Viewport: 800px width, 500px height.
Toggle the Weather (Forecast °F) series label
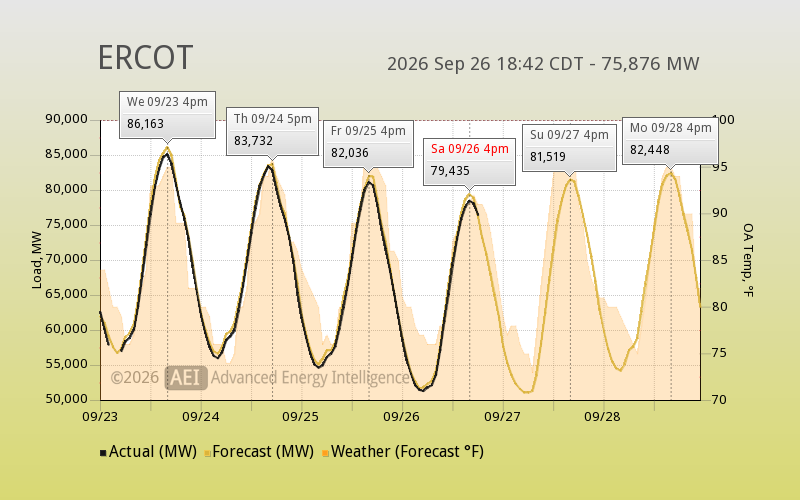407,452
